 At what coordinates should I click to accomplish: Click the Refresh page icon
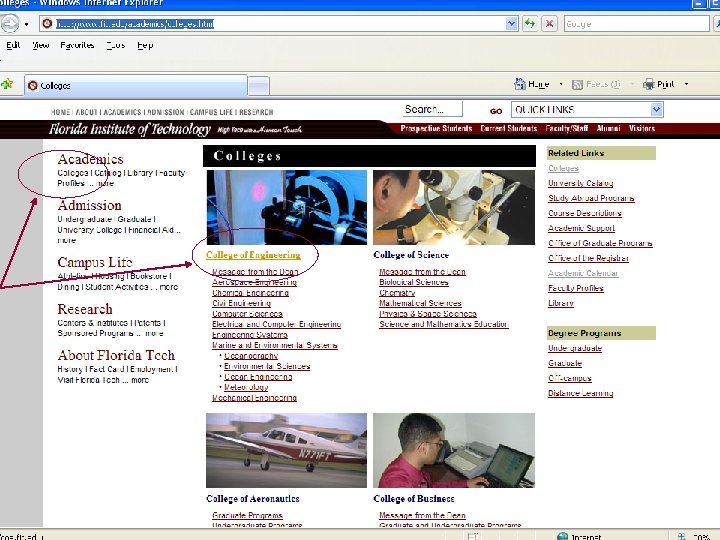pos(530,23)
